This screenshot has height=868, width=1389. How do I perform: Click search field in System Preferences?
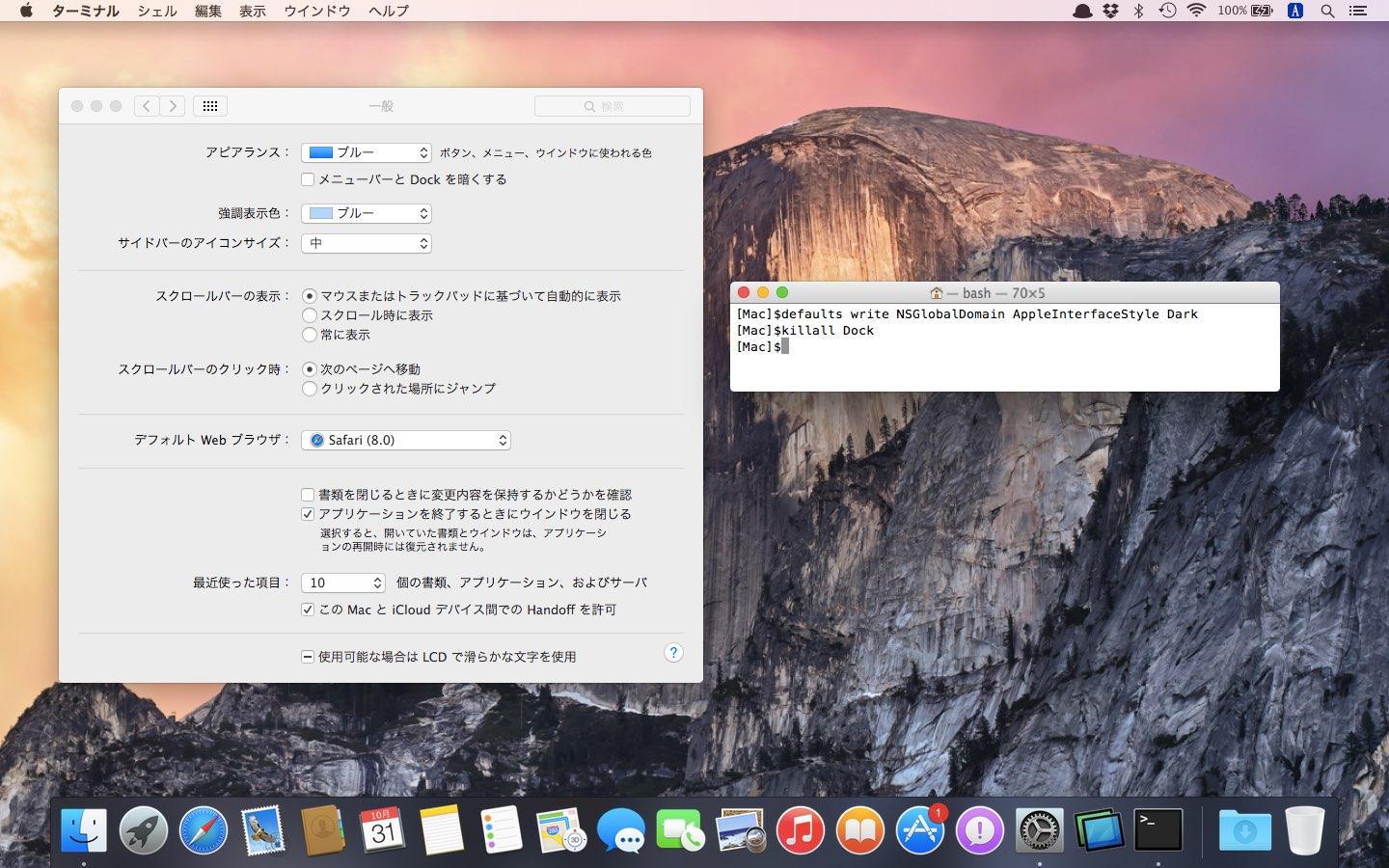pyautogui.click(x=613, y=106)
